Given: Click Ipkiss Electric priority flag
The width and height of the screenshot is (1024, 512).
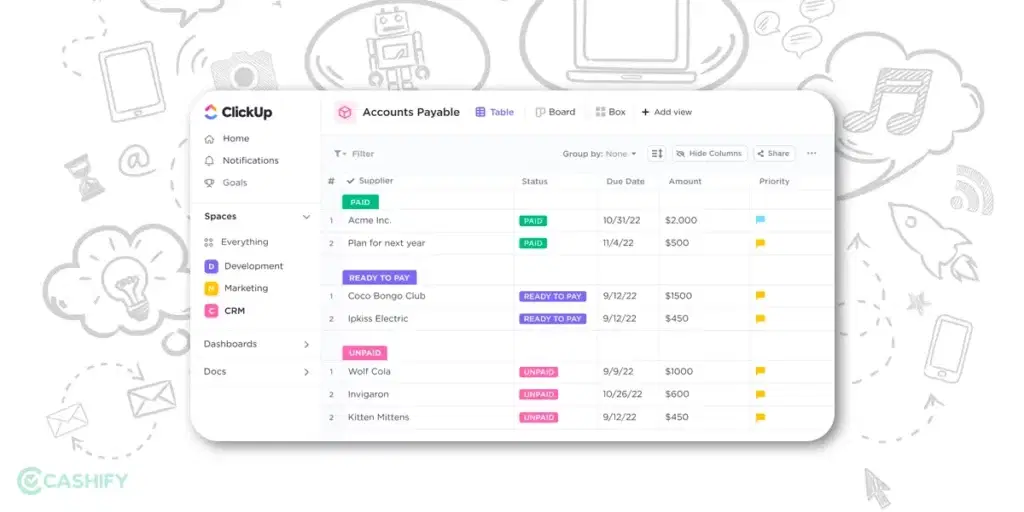Looking at the screenshot, I should pos(760,319).
